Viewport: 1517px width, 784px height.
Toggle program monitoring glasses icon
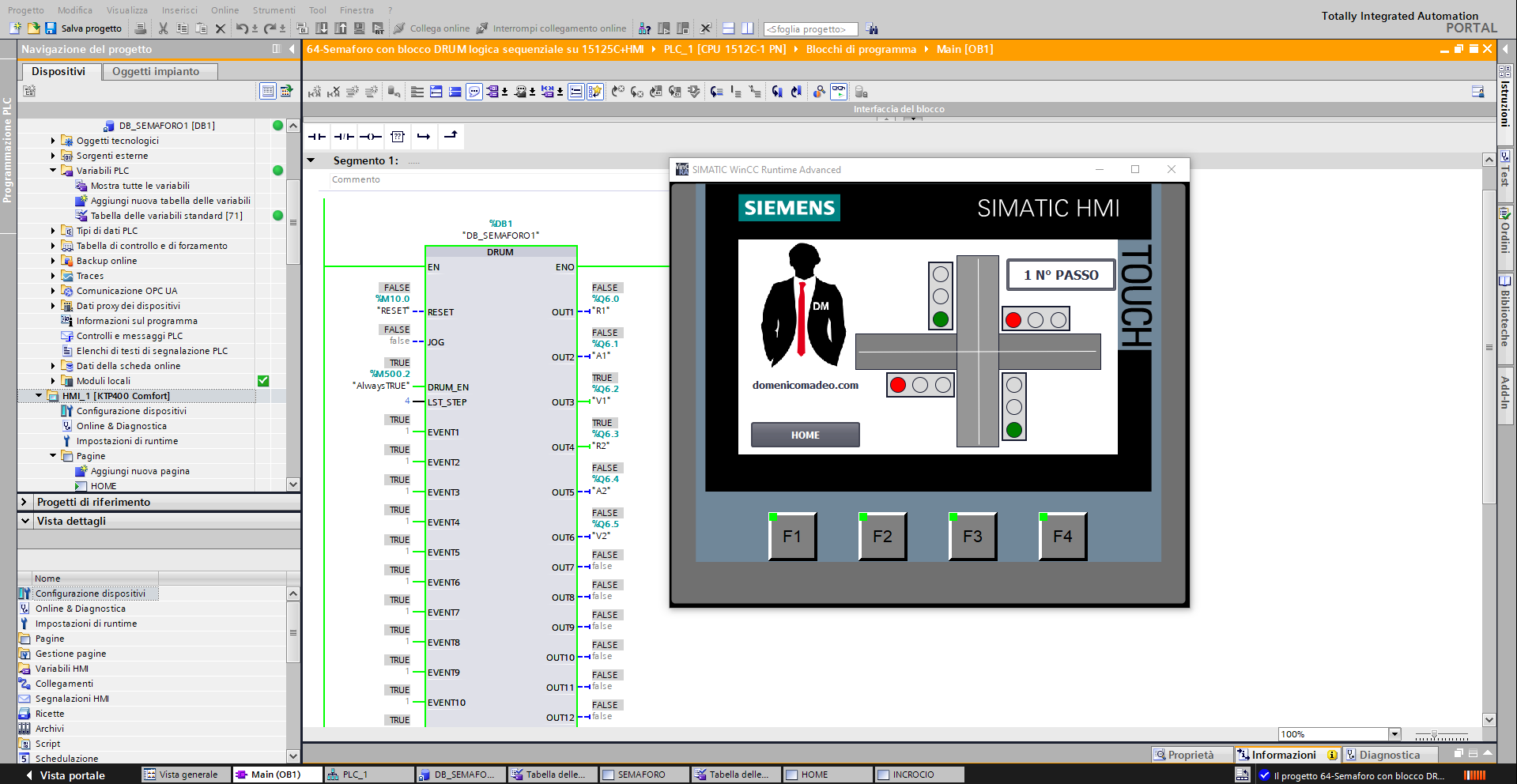pyautogui.click(x=839, y=92)
